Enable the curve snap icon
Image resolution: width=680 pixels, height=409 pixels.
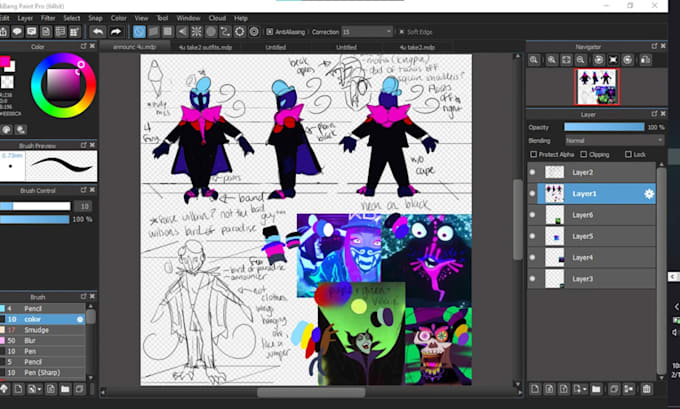pyautogui.click(x=225, y=32)
